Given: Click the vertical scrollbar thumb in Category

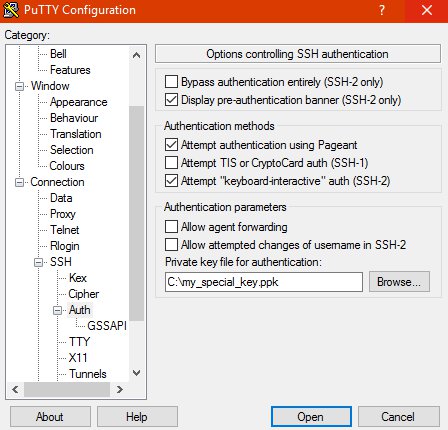Looking at the screenshot, I should (136, 213).
